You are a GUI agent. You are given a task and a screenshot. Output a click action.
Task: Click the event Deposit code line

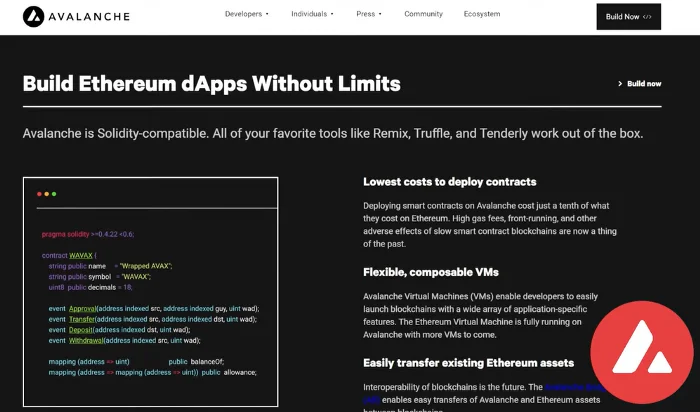119,330
